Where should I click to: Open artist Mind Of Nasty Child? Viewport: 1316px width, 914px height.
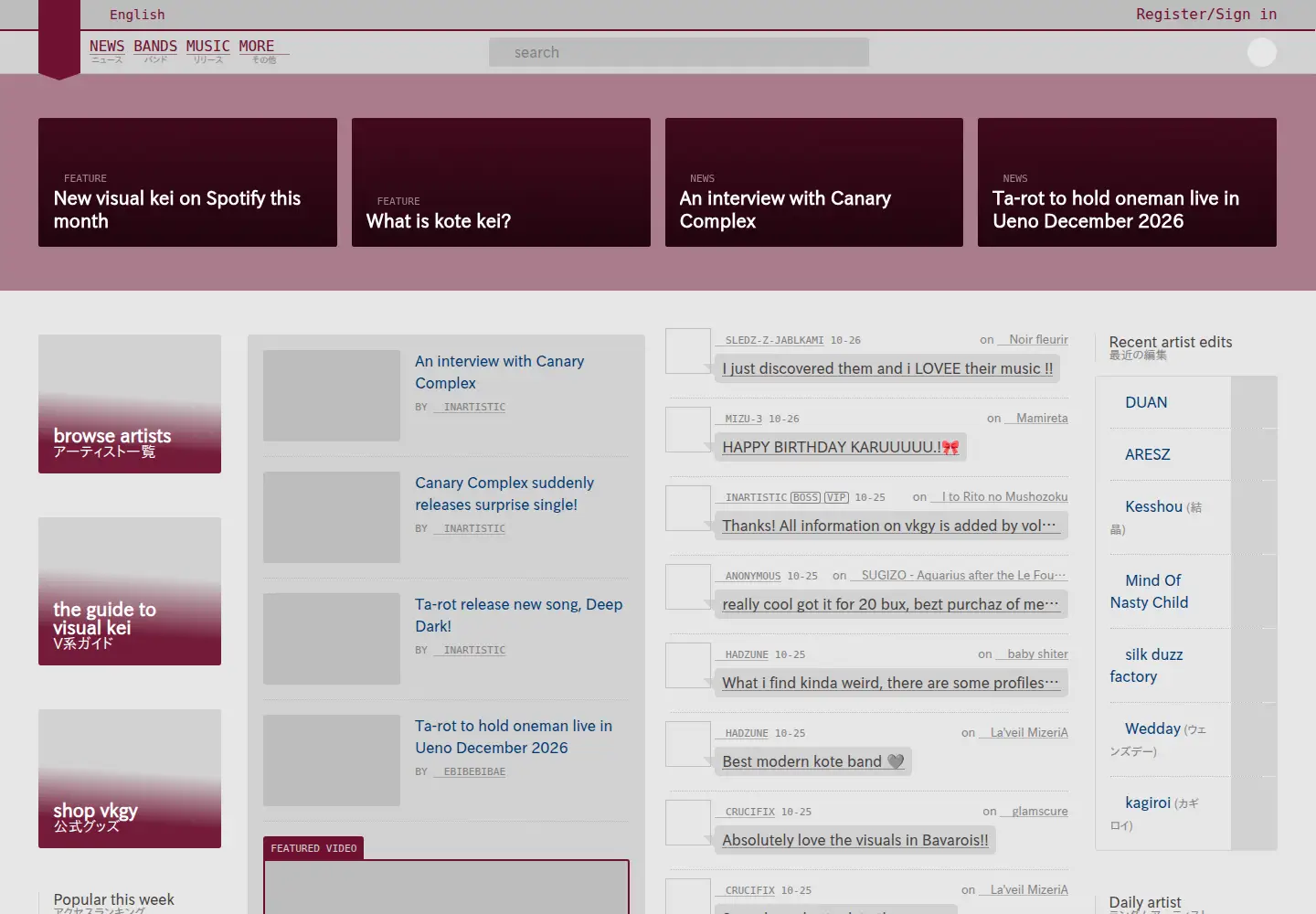1150,591
